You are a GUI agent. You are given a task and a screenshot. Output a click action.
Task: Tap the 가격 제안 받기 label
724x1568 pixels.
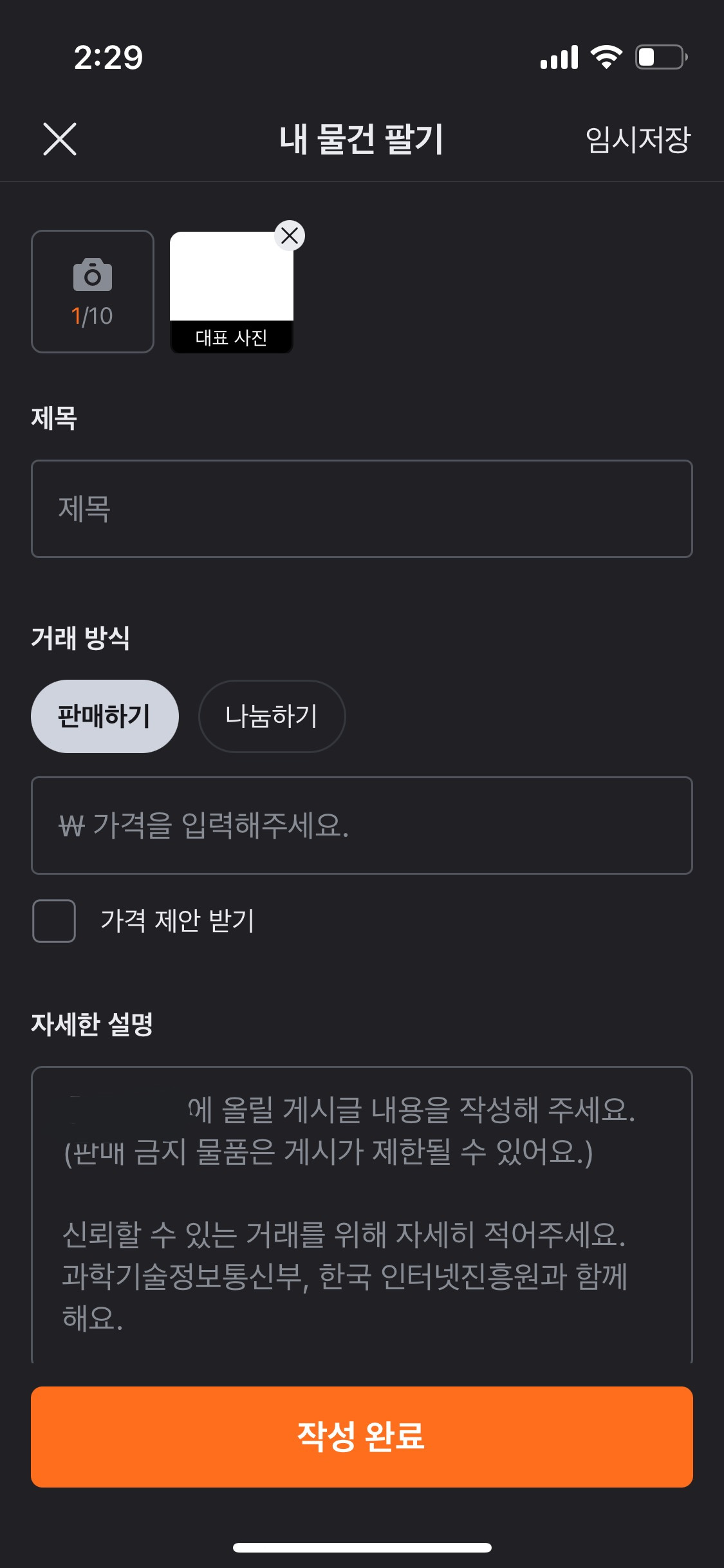(x=178, y=920)
